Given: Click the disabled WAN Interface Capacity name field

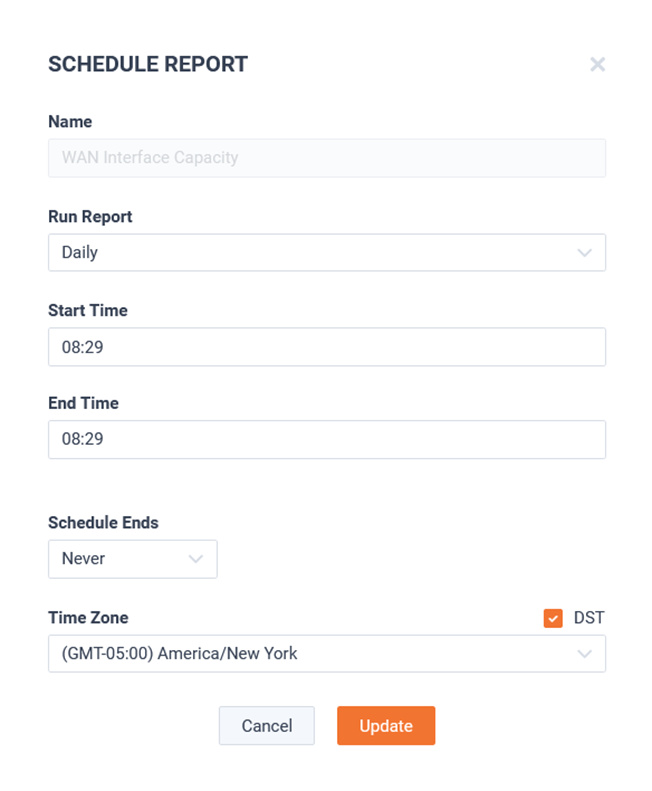Looking at the screenshot, I should 327,158.
